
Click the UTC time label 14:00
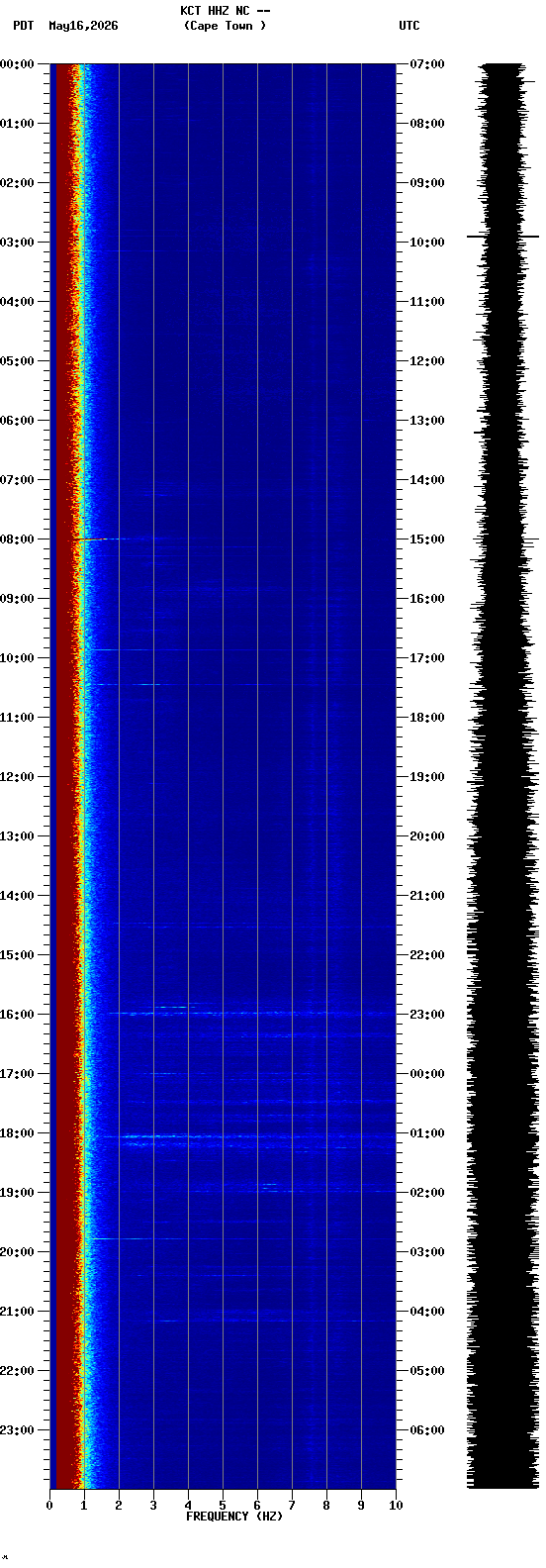[427, 480]
